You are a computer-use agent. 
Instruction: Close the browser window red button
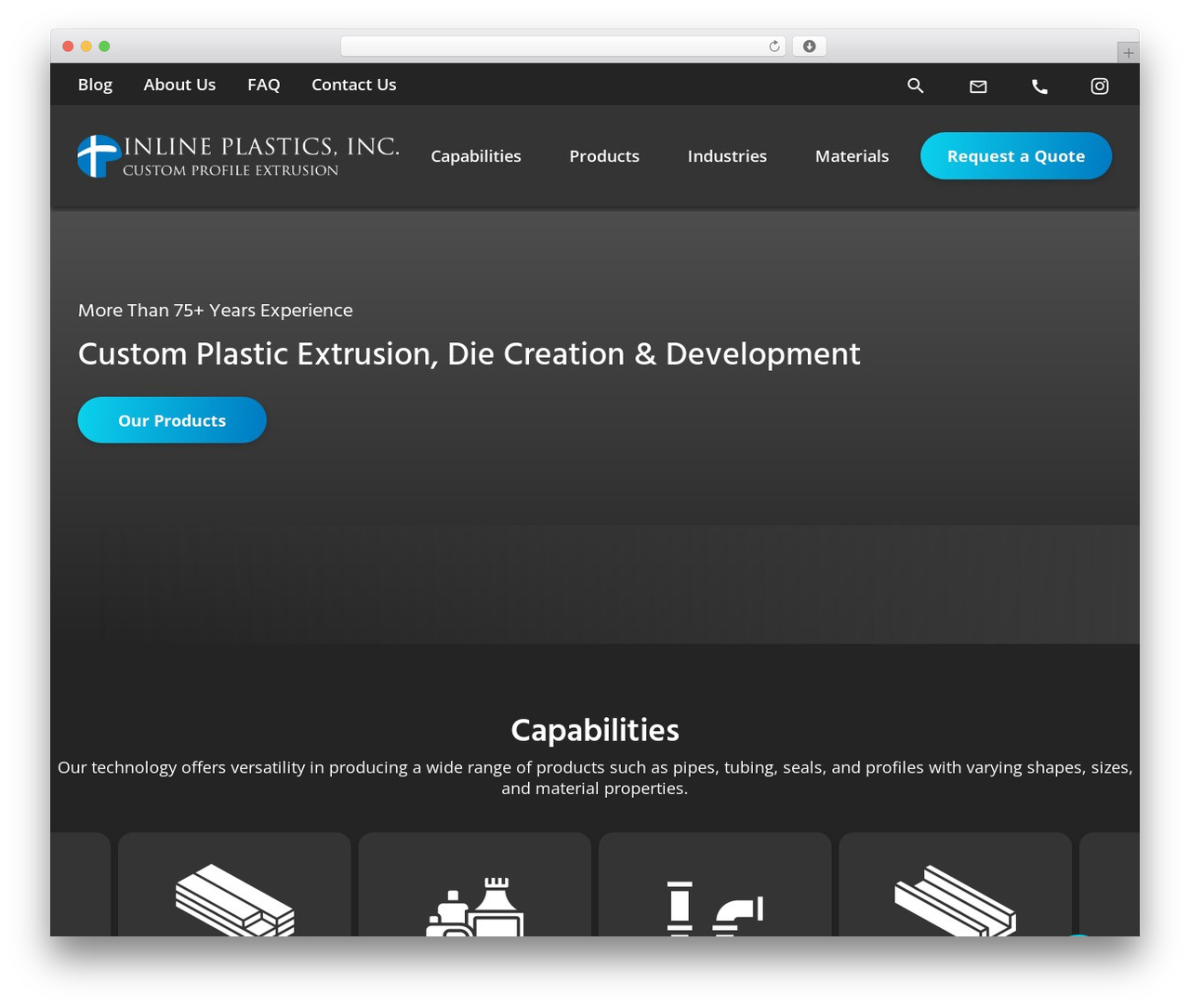pos(68,46)
